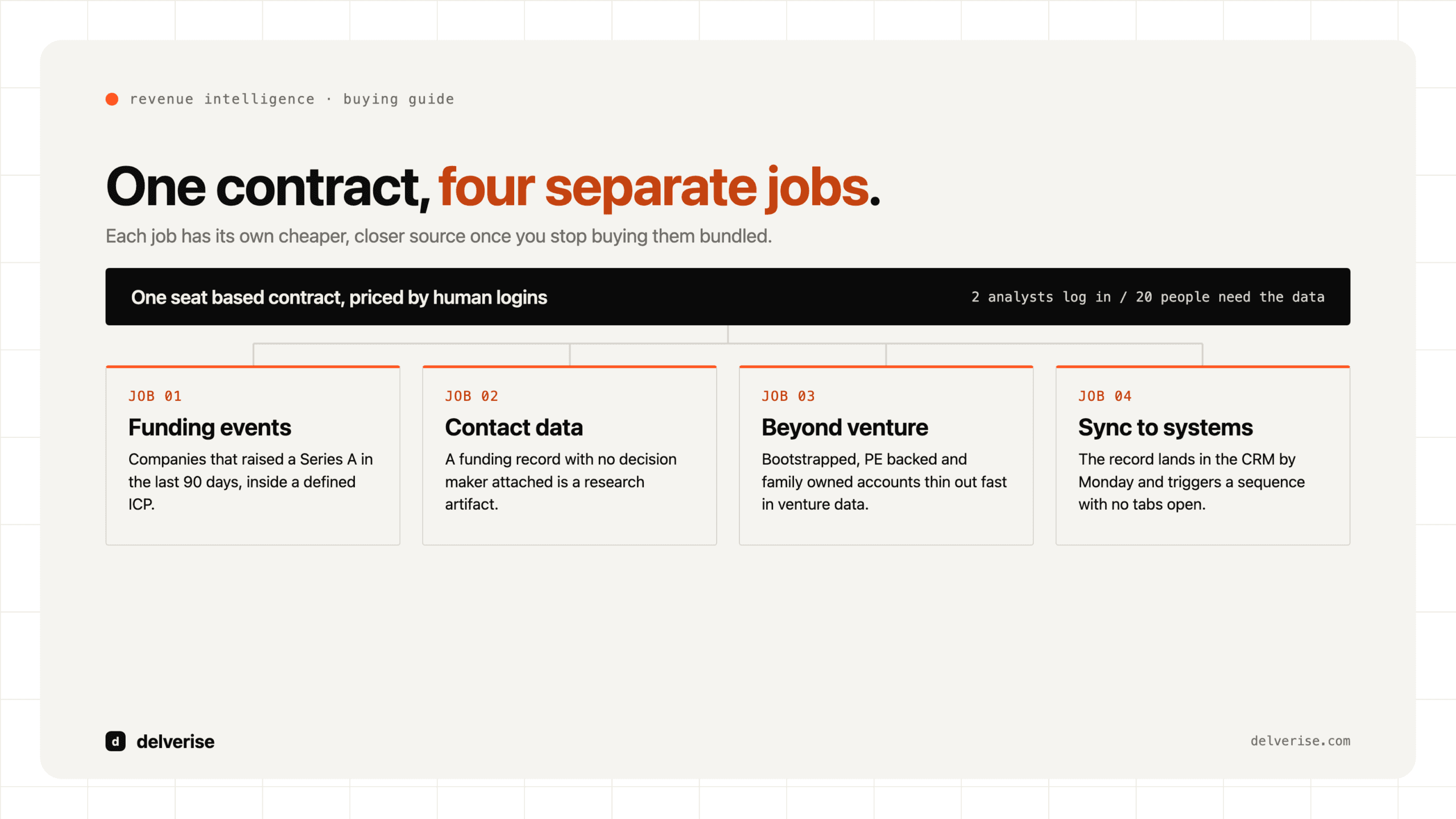Click the 'One contract,' headline text
The height and width of the screenshot is (819, 1456).
268,187
